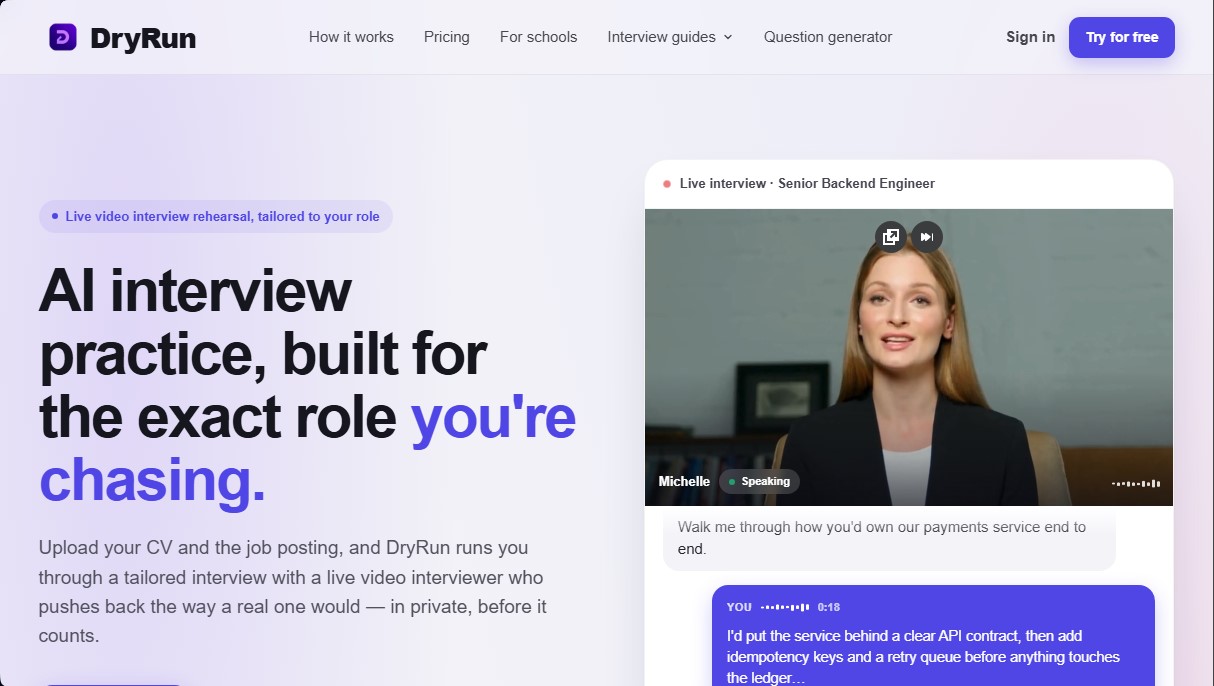Click the video audio waveform indicator
Image resolution: width=1214 pixels, height=686 pixels.
[x=1136, y=483]
